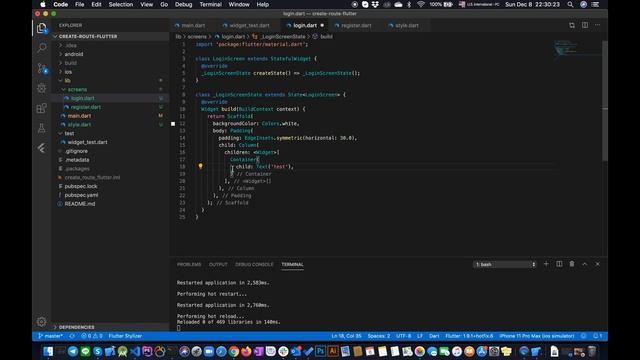The image size is (640, 360).
Task: Open the Extensions view
Action: pyautogui.click(x=42, y=108)
